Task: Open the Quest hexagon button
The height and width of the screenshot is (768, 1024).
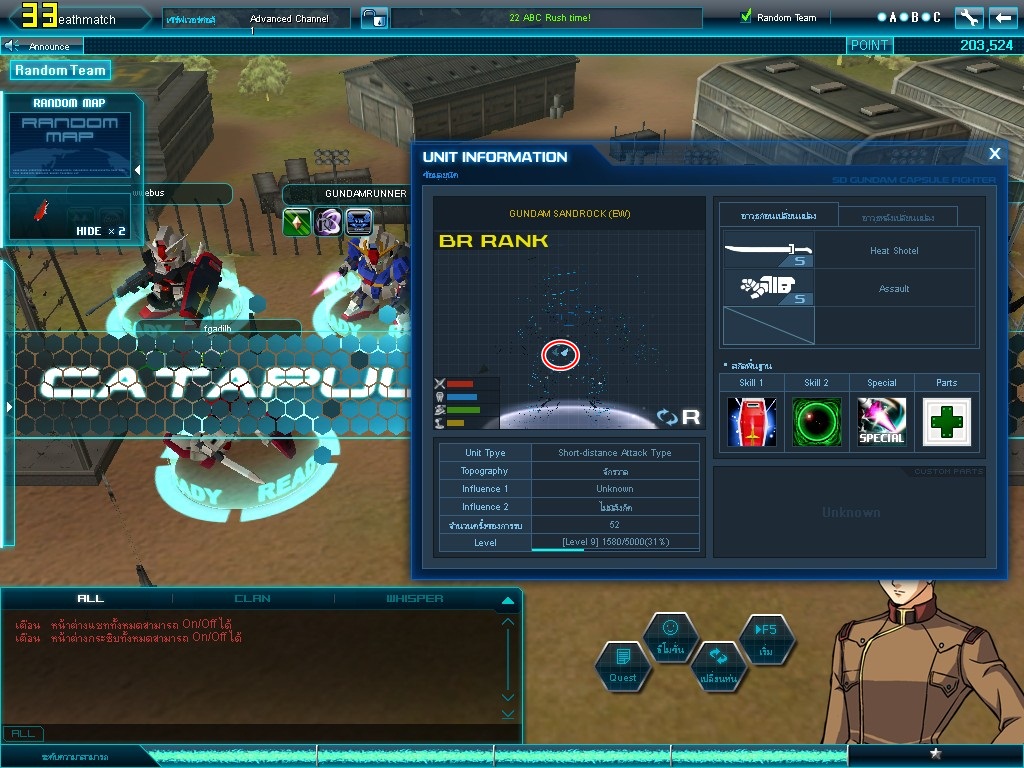Action: 623,667
